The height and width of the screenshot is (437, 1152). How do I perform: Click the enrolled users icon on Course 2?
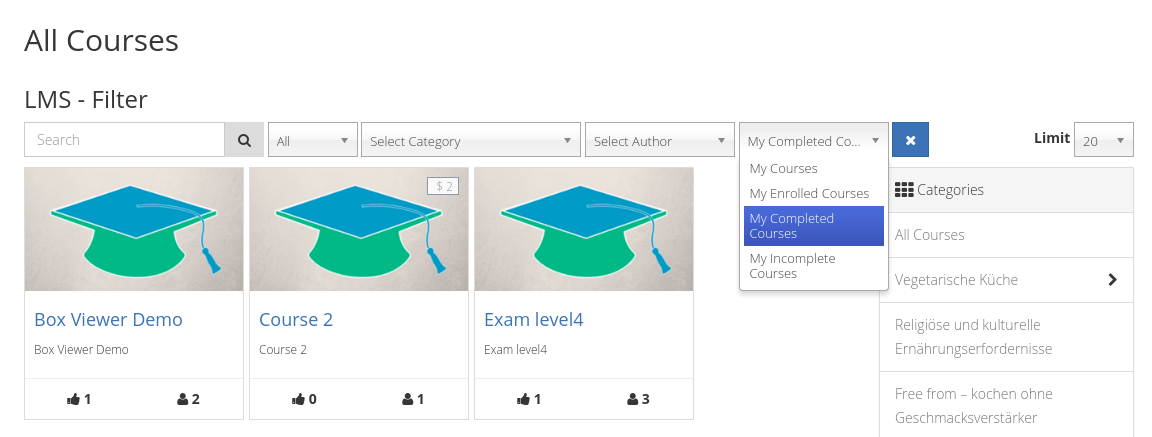[x=407, y=399]
